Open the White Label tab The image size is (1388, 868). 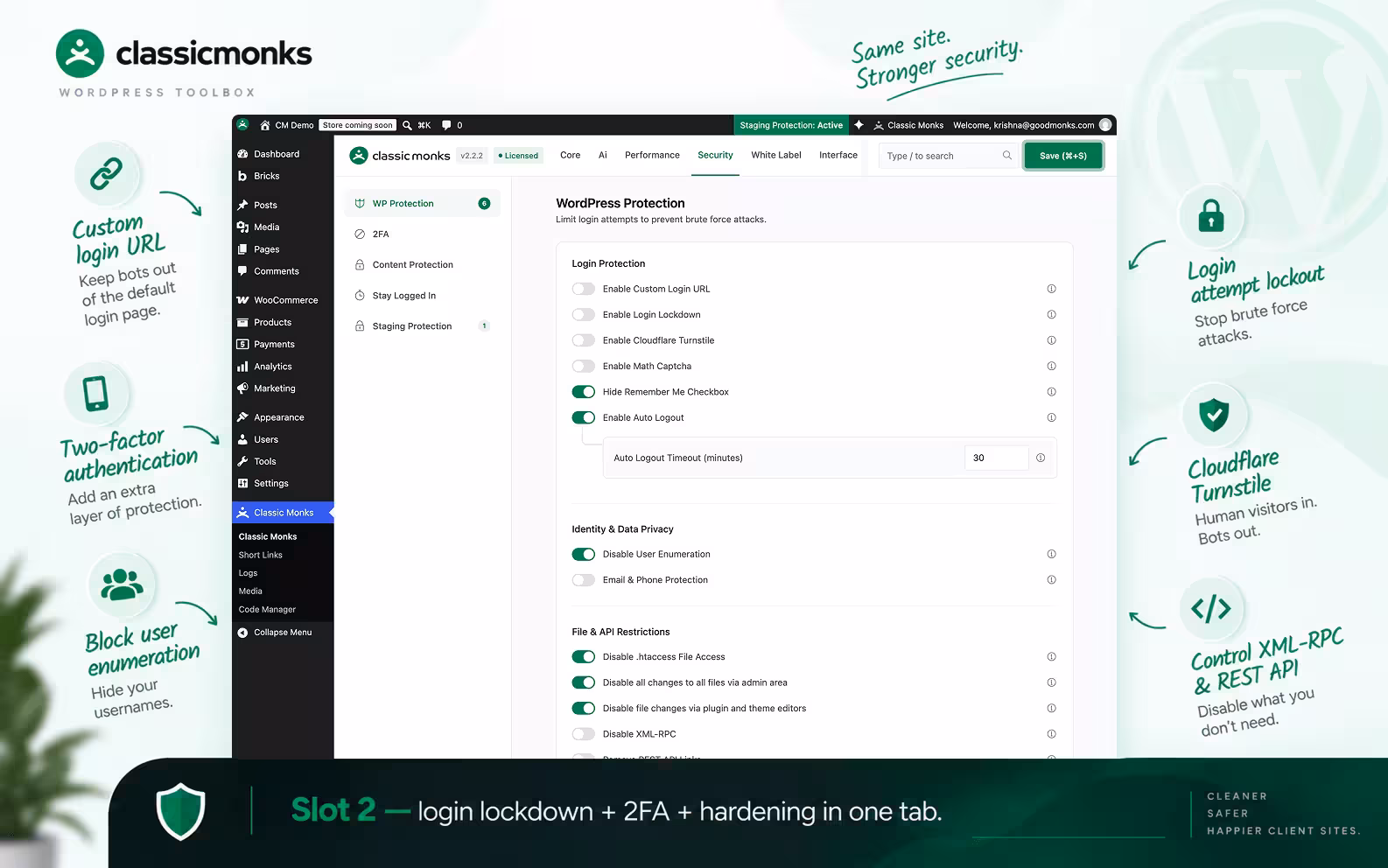pos(776,155)
